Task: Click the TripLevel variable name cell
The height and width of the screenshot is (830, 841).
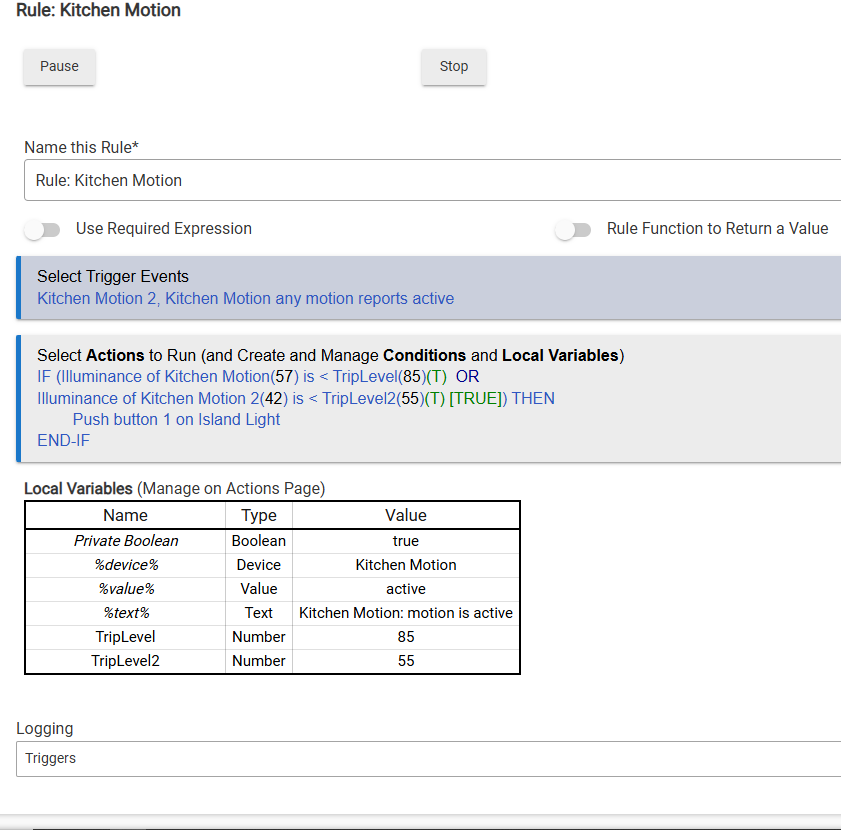Action: 125,637
